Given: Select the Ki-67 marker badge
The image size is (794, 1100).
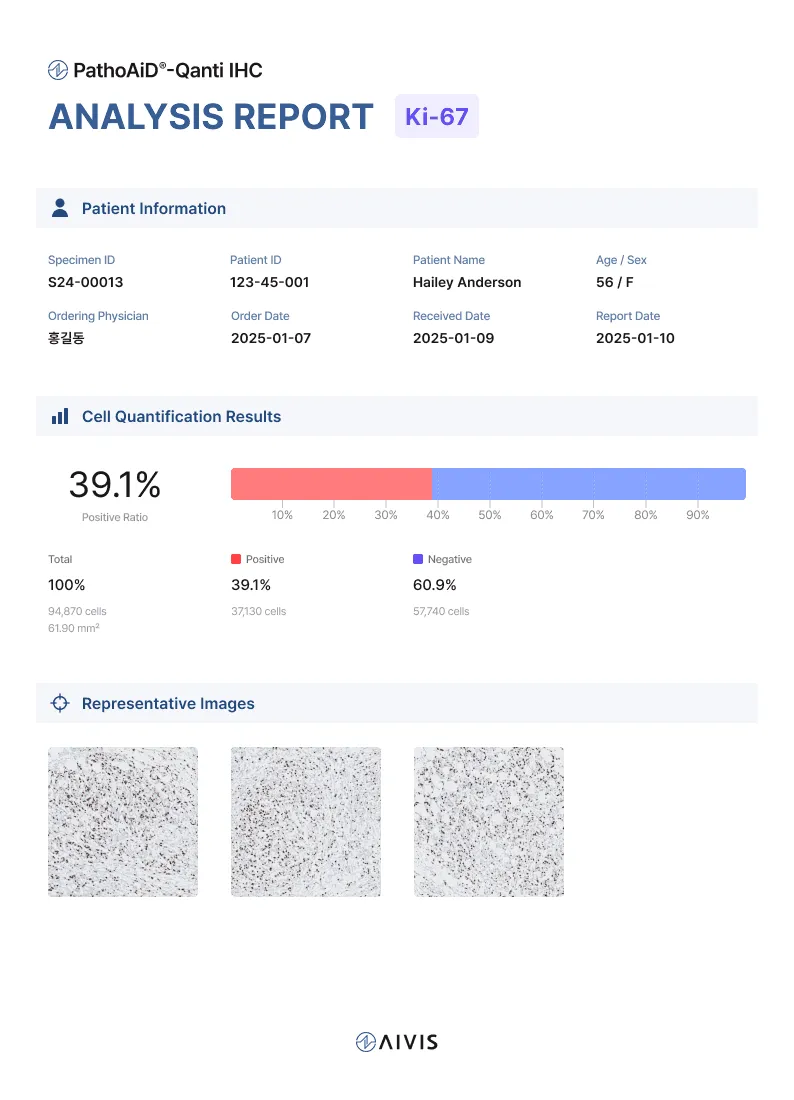Looking at the screenshot, I should 437,116.
